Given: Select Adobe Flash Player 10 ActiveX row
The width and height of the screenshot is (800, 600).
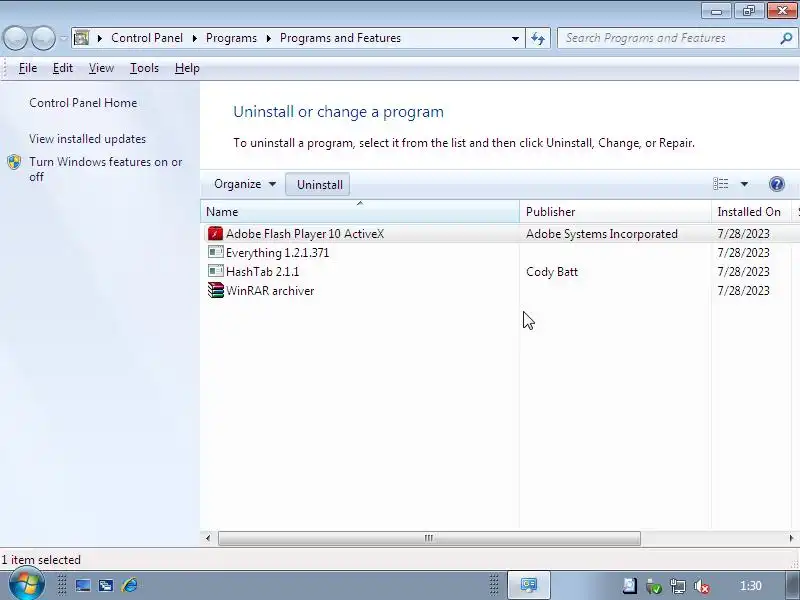Looking at the screenshot, I should (500, 234).
